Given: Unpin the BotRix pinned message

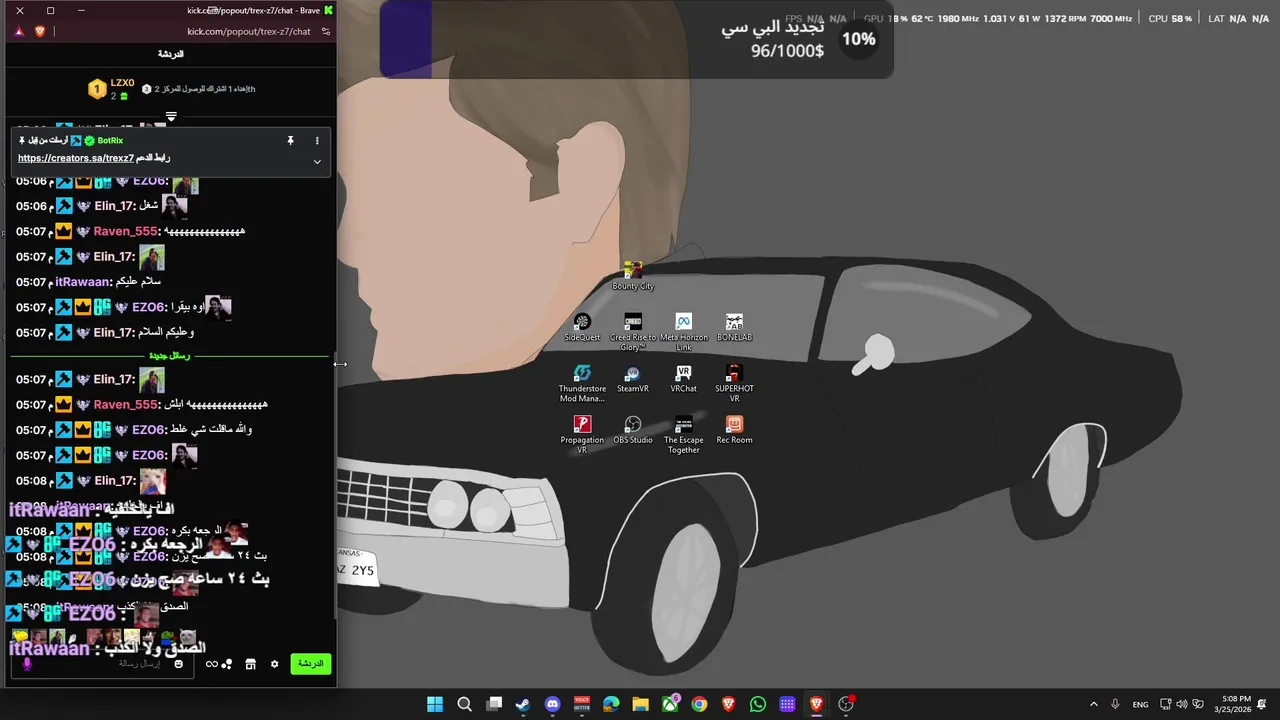Looking at the screenshot, I should [291, 141].
